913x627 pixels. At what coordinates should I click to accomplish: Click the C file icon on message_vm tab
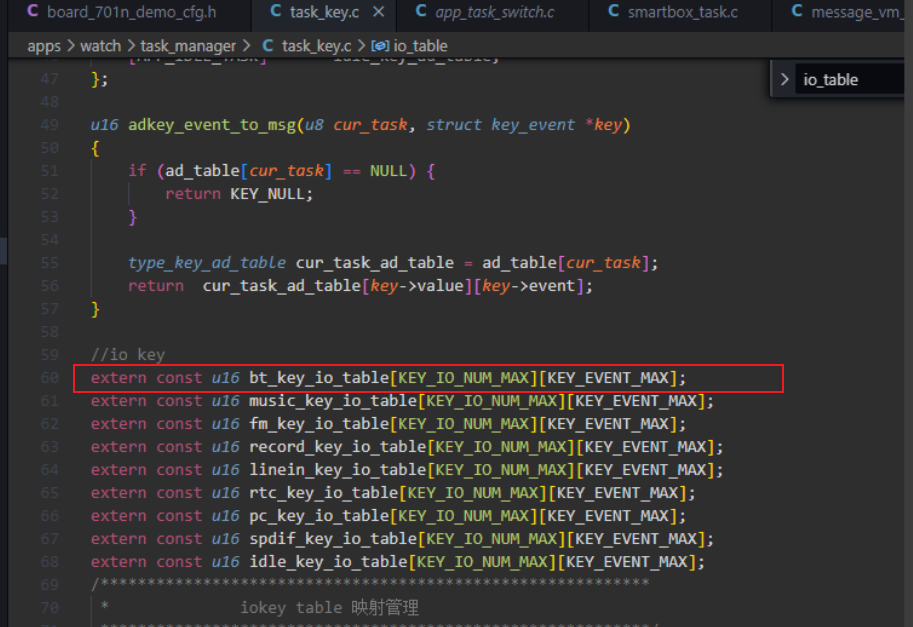(797, 11)
